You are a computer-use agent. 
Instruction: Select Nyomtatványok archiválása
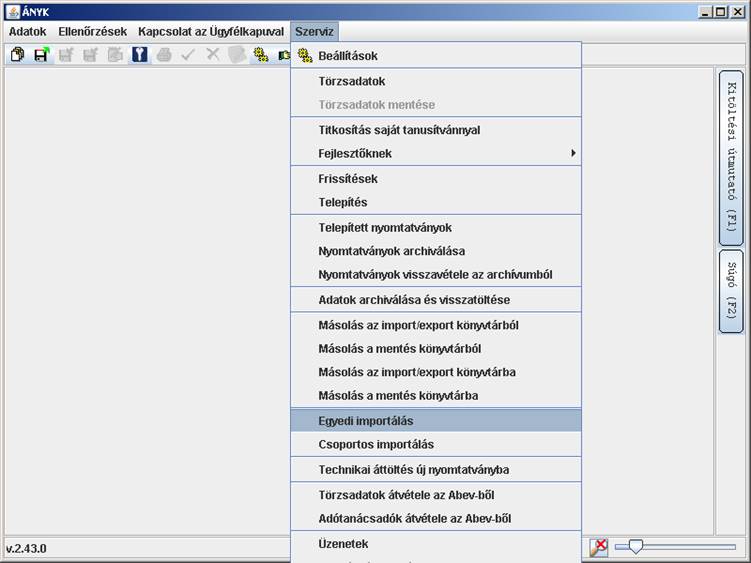[436, 251]
